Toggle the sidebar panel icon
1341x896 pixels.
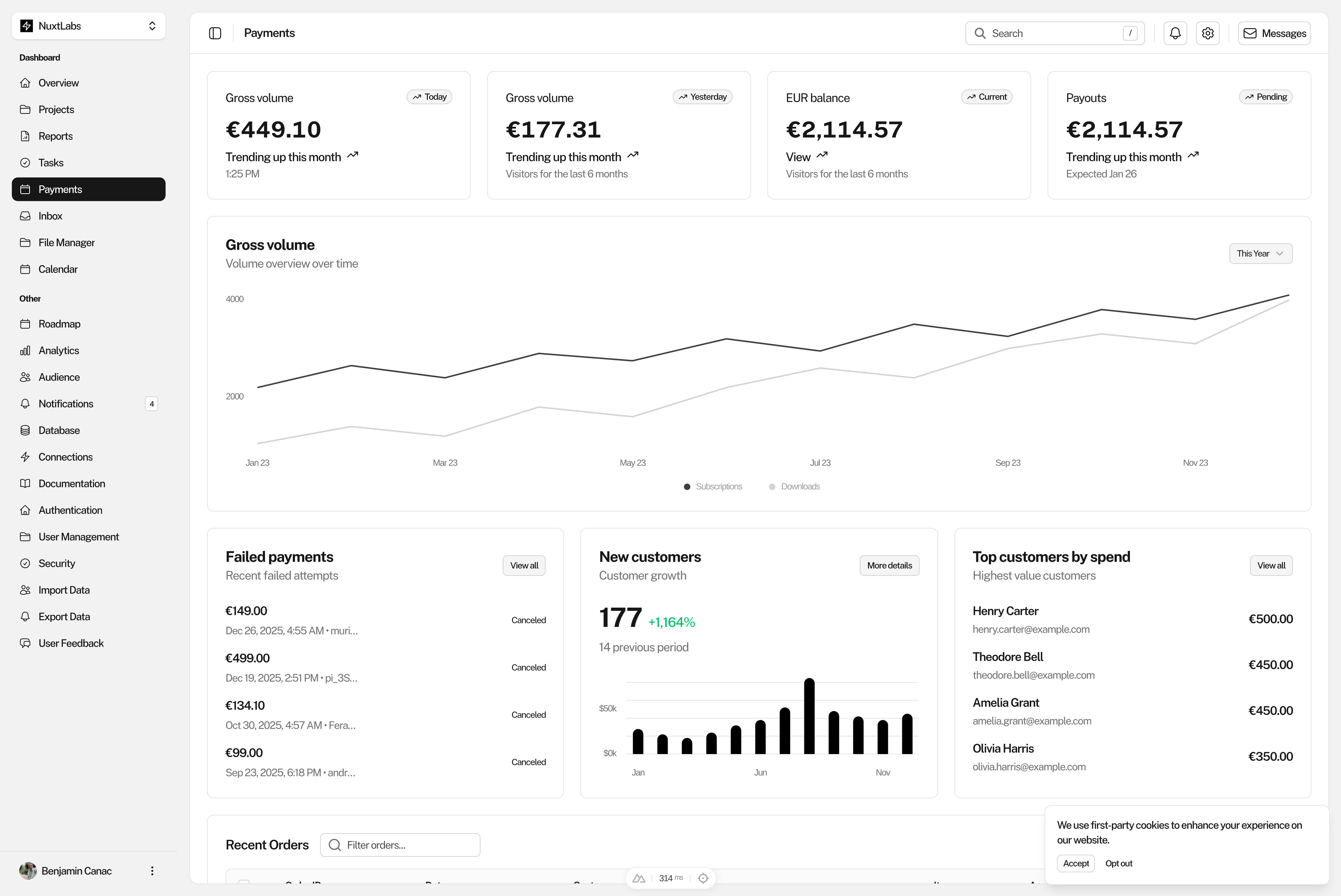pos(215,33)
